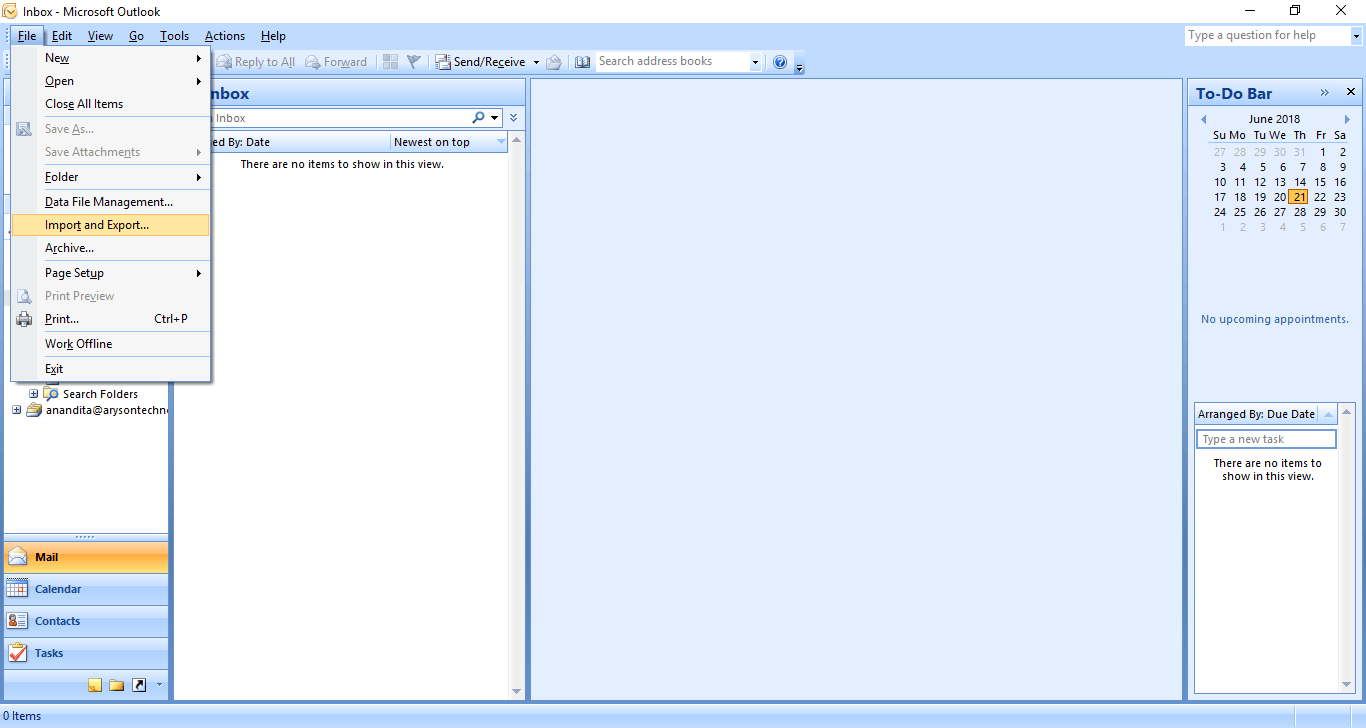1366x728 pixels.
Task: Open the Contacts pane
Action: [86, 621]
